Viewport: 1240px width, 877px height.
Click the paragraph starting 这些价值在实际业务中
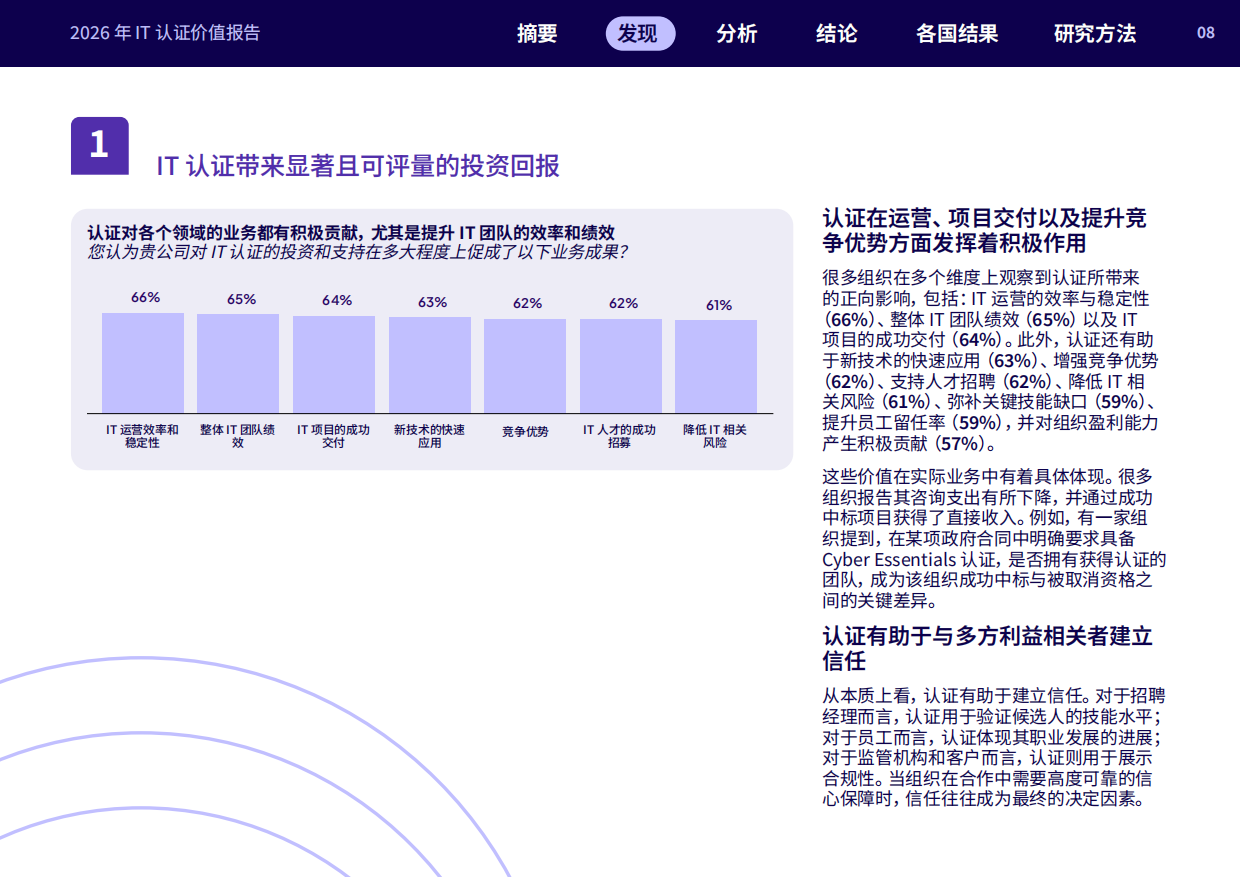point(994,539)
